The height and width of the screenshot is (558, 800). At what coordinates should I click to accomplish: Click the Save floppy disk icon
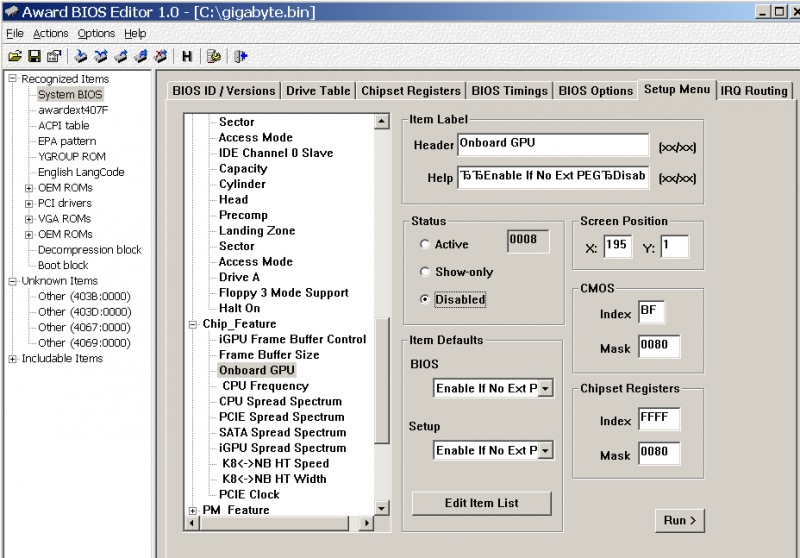pos(34,57)
